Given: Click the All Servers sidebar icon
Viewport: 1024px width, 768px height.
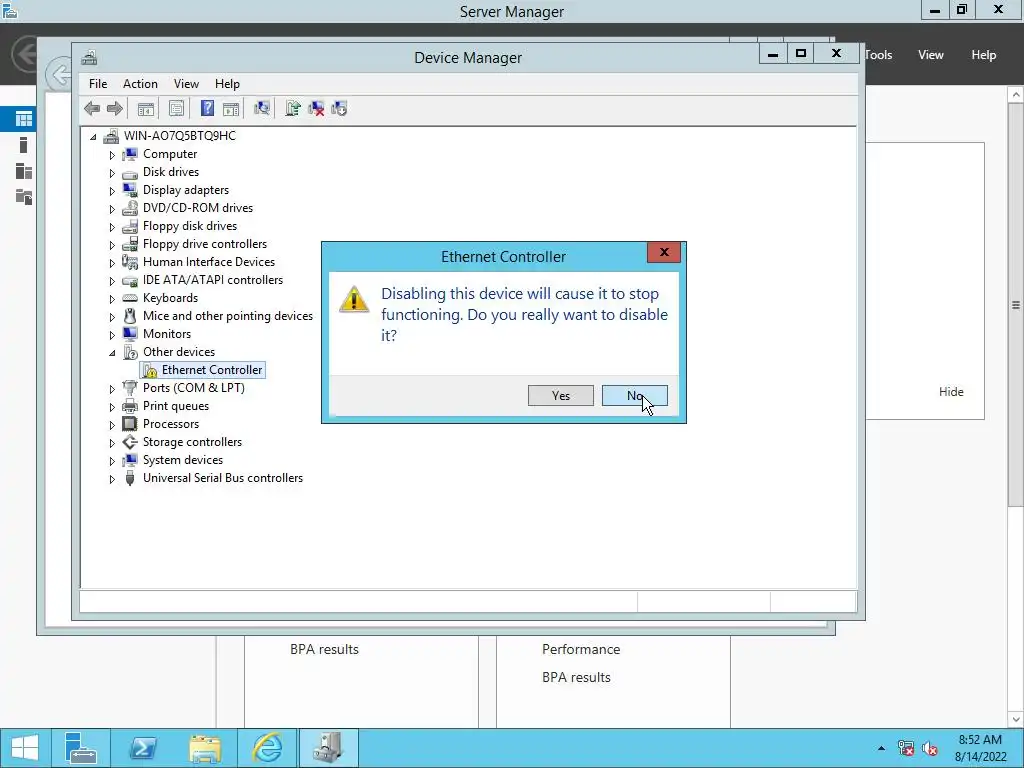Looking at the screenshot, I should pos(24,171).
